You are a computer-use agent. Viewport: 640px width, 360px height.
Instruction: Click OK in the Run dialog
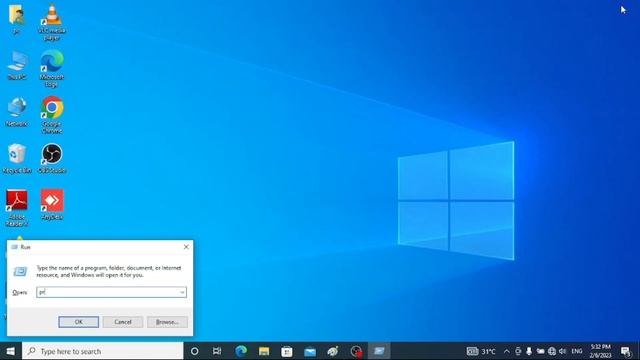click(78, 322)
